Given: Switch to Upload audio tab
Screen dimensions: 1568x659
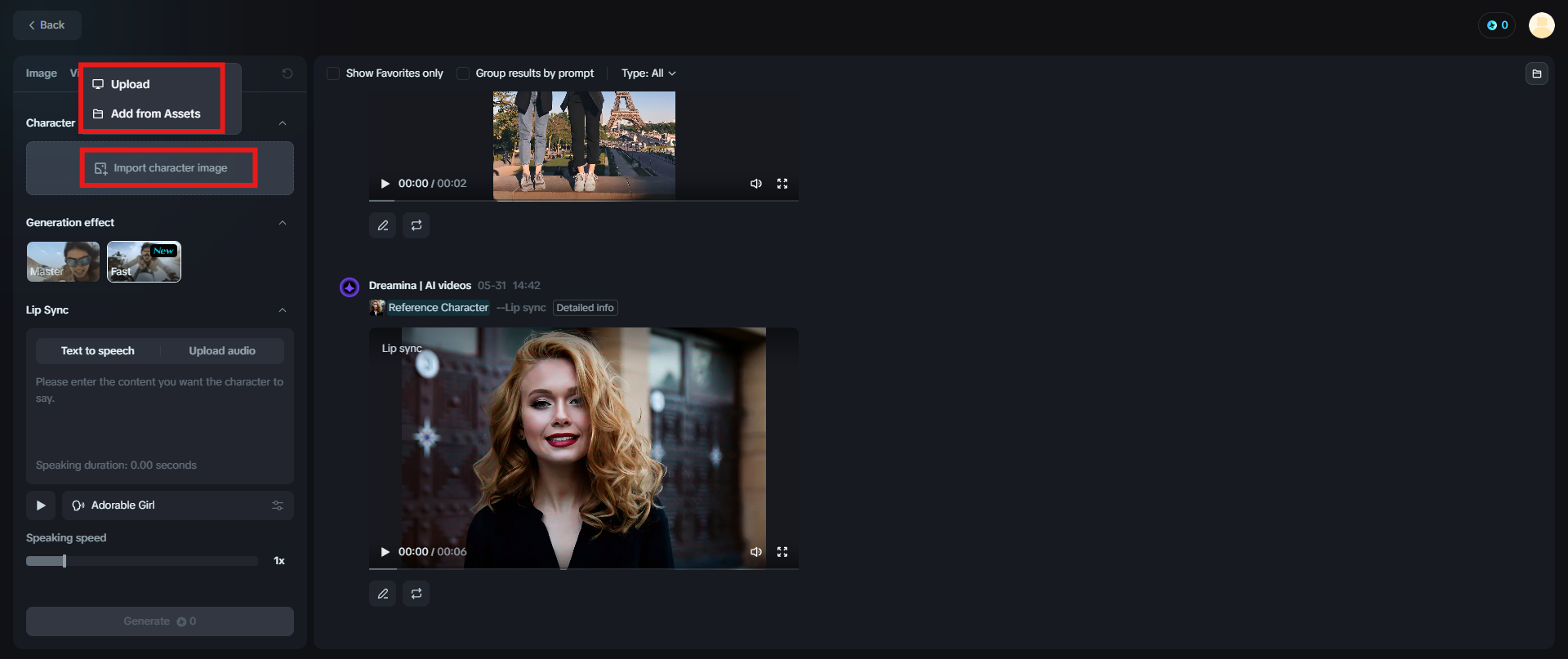Looking at the screenshot, I should 222,351.
